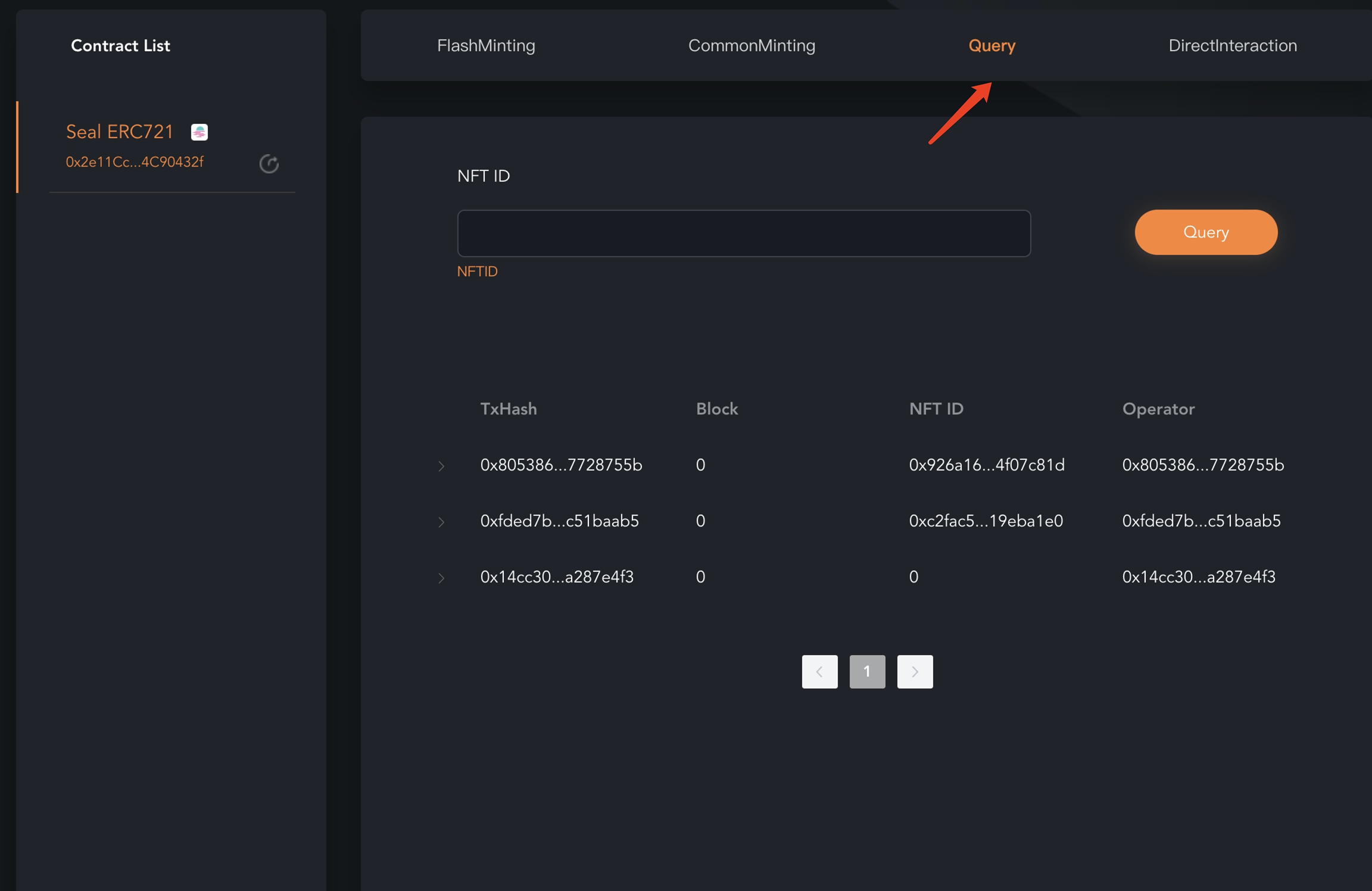This screenshot has width=1372, height=891.
Task: Select the Seal ERC721 contract
Action: click(x=119, y=132)
